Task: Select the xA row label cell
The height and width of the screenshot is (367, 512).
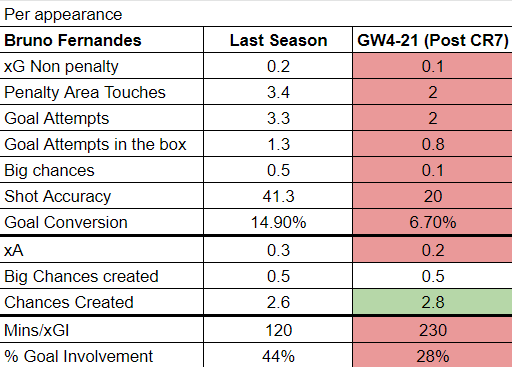Action: pos(101,250)
